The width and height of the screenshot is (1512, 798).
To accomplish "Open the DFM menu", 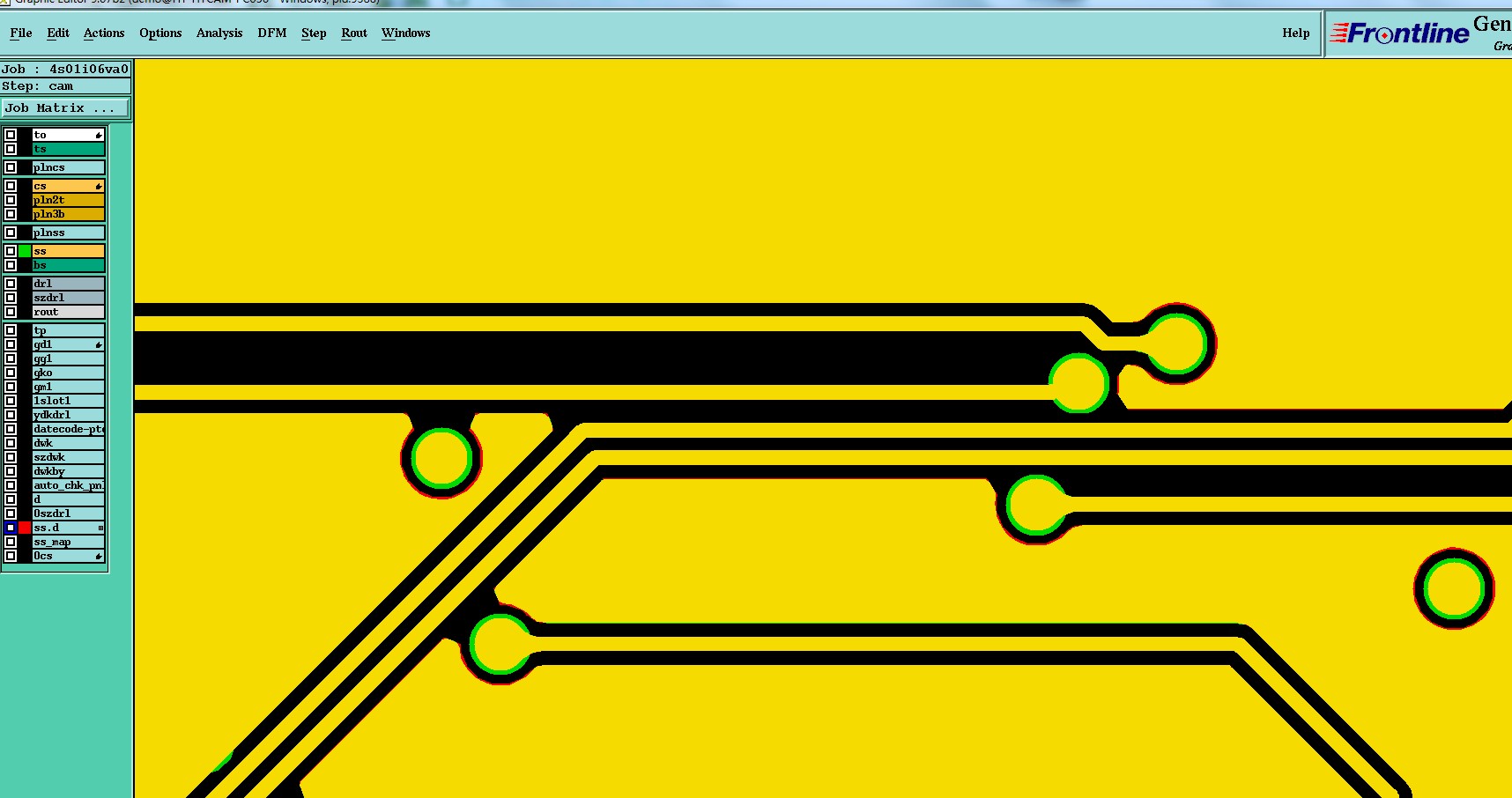I will 272,33.
